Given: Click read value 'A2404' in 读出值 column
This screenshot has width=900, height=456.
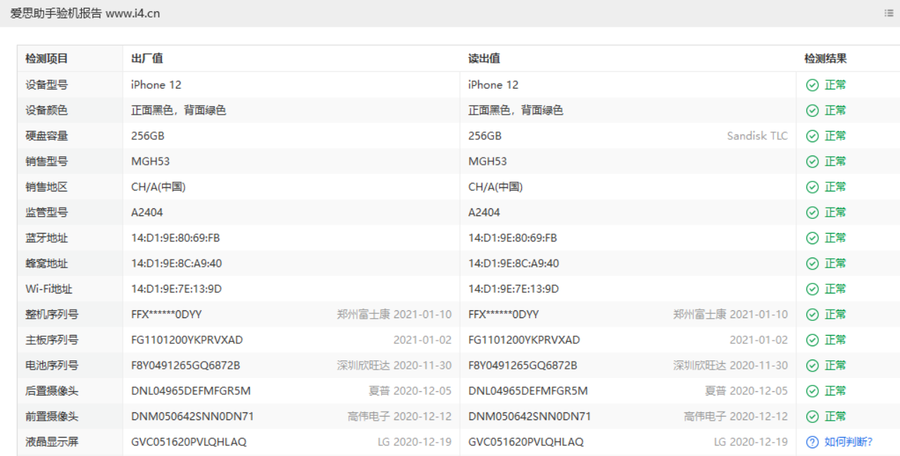Looking at the screenshot, I should tap(484, 212).
